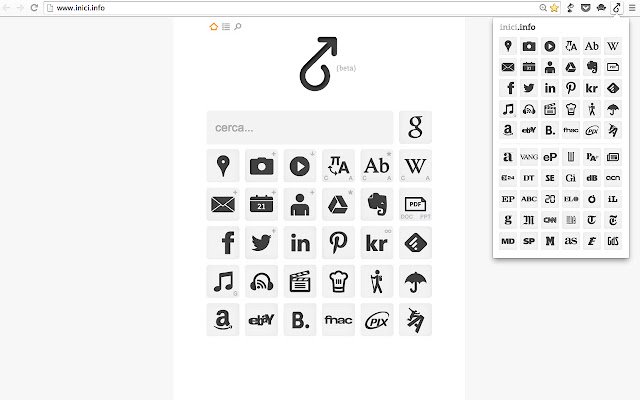
Task: Open the Facebook tile in main grid
Action: click(x=223, y=242)
